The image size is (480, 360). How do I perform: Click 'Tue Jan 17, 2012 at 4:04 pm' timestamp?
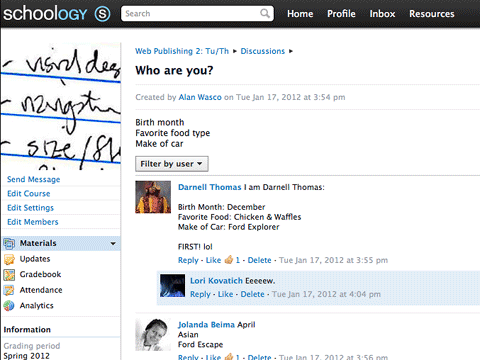click(x=326, y=294)
